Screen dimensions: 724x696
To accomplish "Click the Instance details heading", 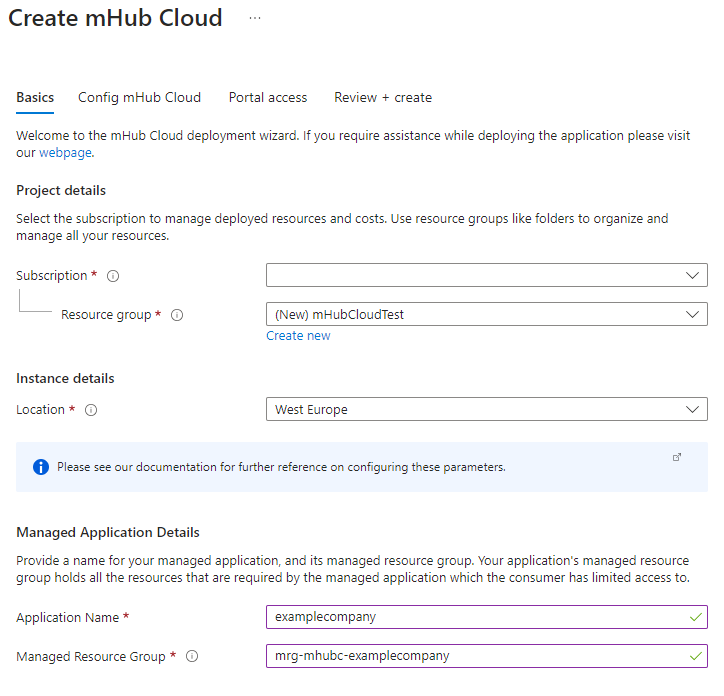I will point(65,378).
